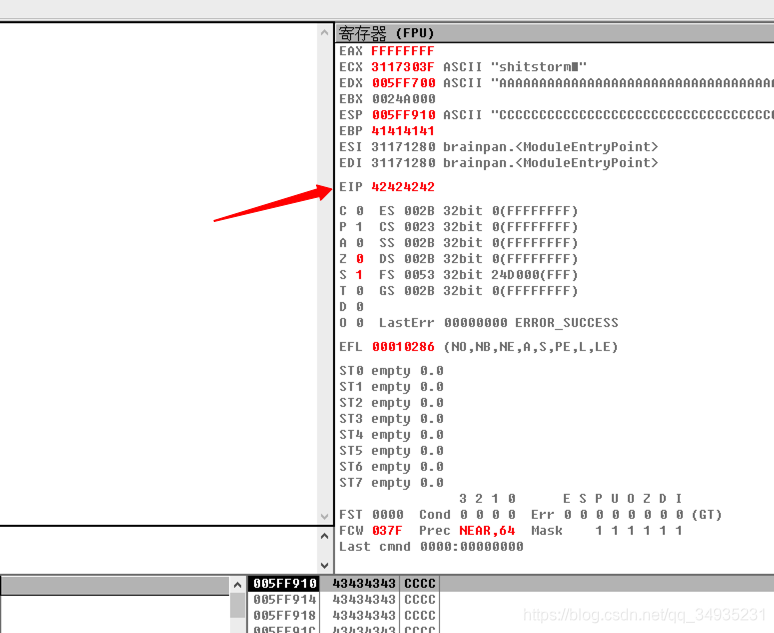This screenshot has height=633, width=774.
Task: Select the EIP value 42424242
Action: [402, 187]
